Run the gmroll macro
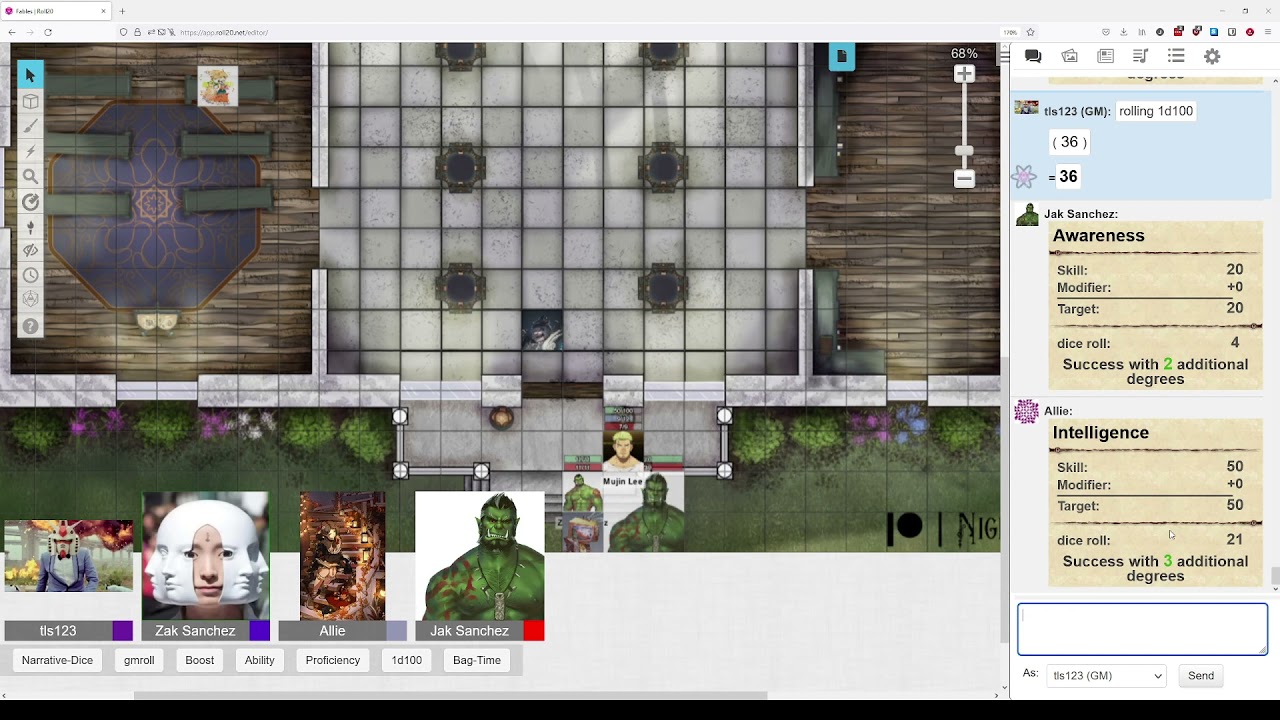This screenshot has height=720, width=1280. tap(139, 660)
